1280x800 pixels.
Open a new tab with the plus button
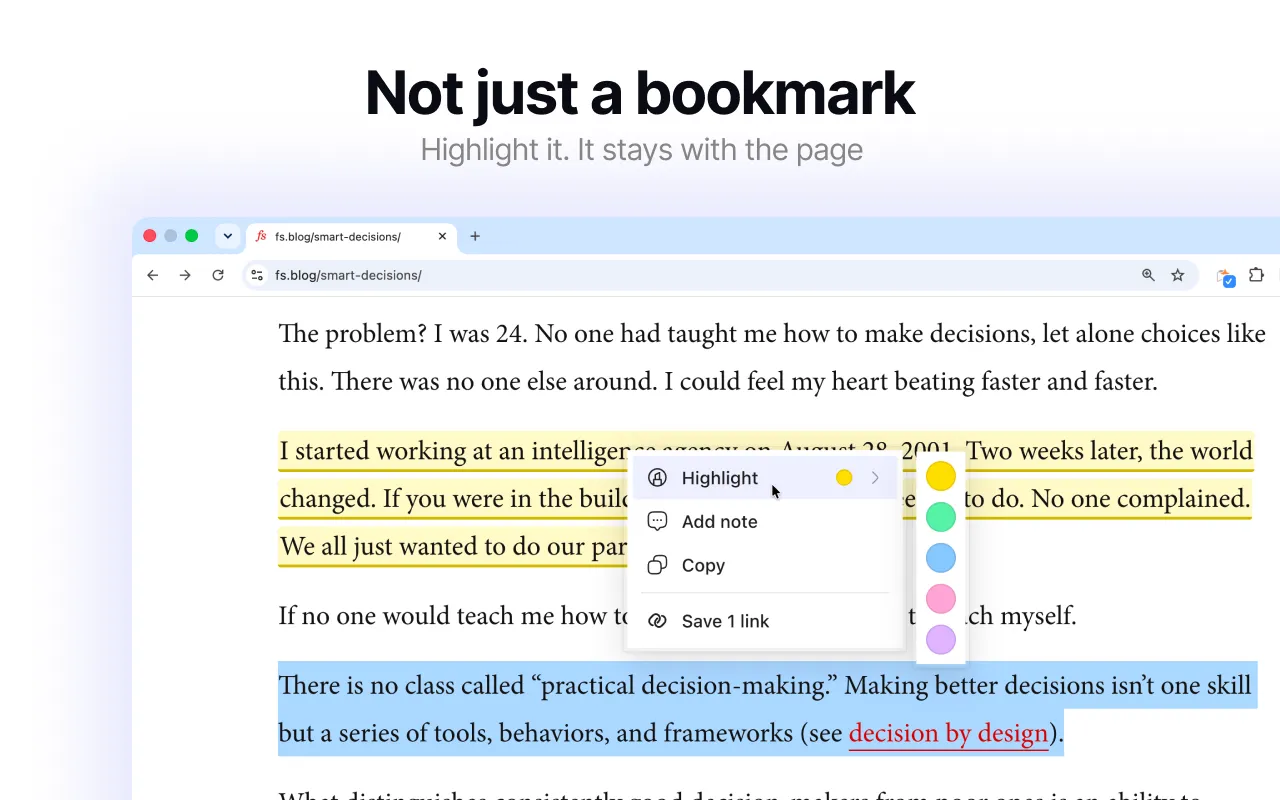click(475, 236)
